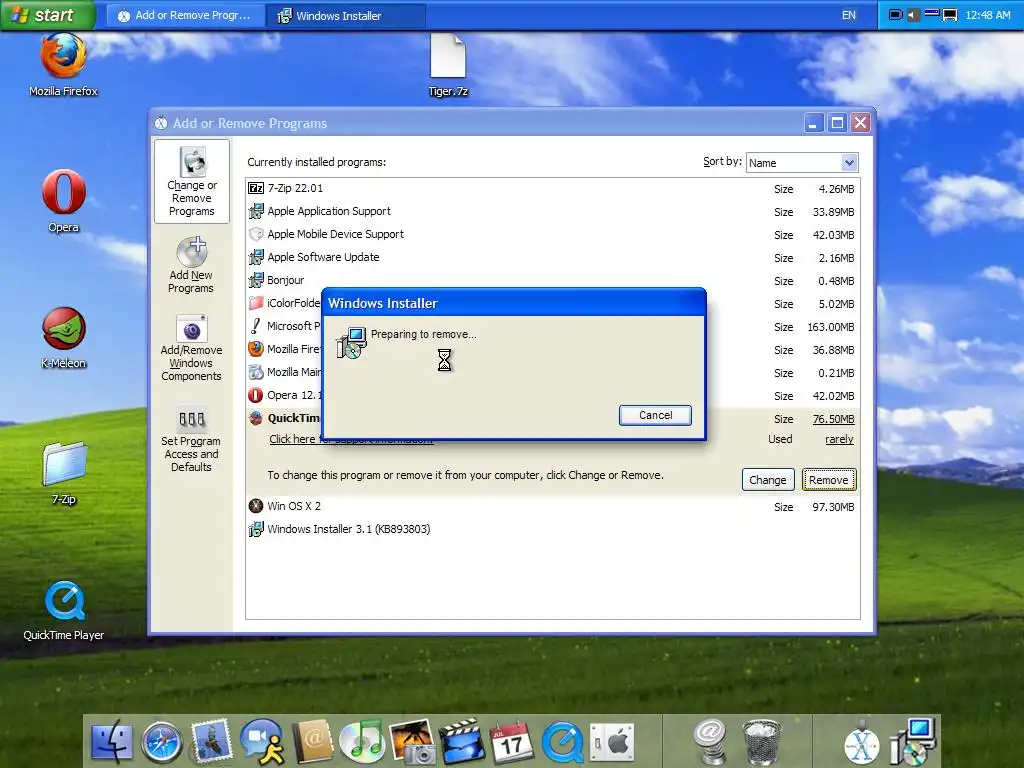This screenshot has width=1024, height=768.
Task: Open the Trash icon in dock
Action: 761,742
